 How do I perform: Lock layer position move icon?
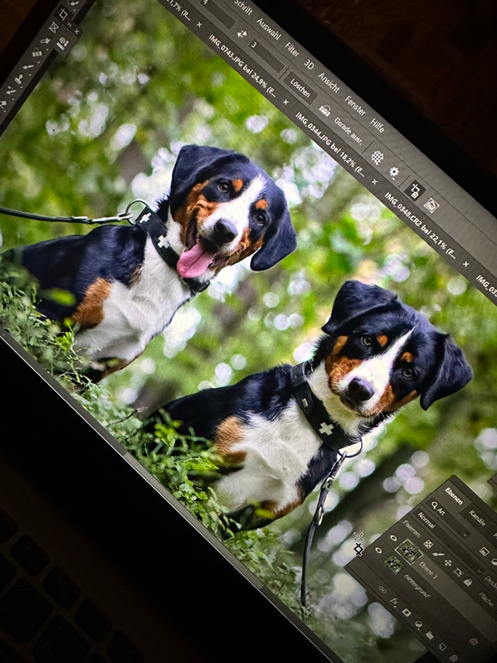point(448,563)
